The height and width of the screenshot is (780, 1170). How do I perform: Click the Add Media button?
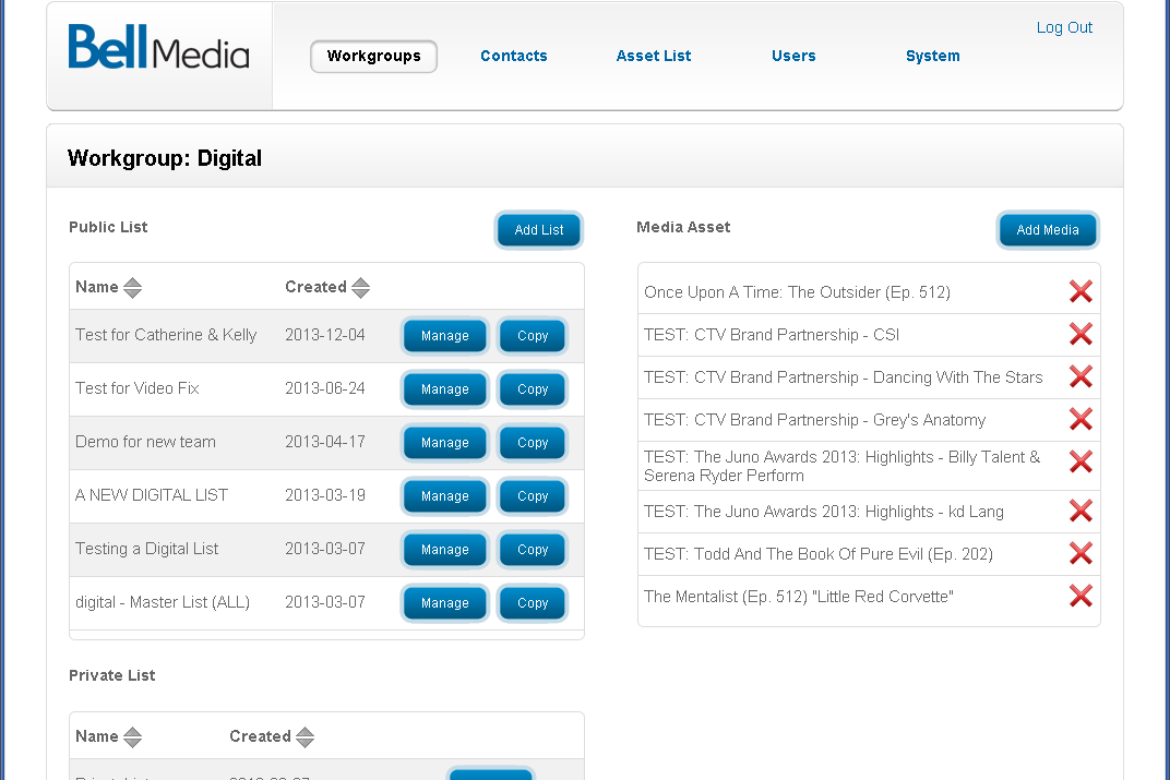point(1048,230)
